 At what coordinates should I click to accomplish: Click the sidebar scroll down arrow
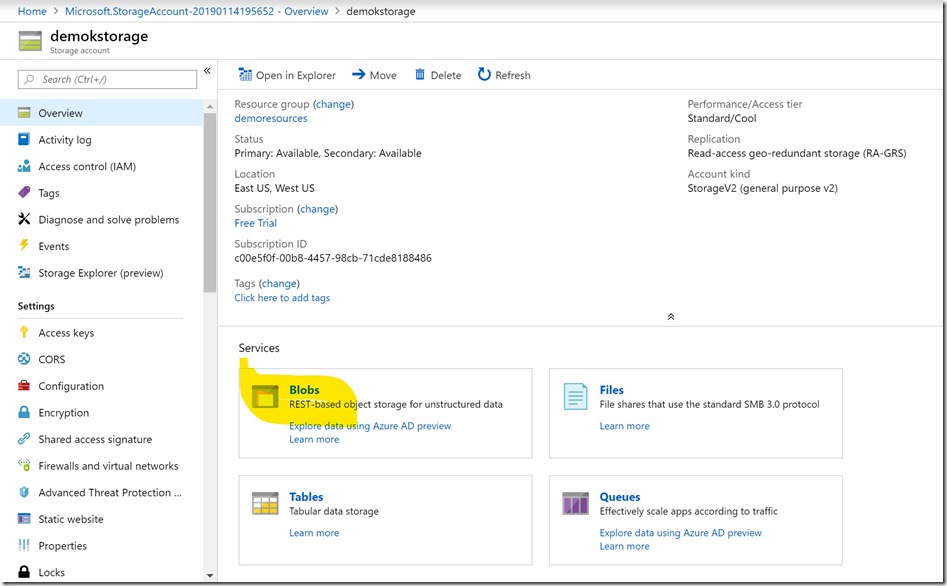210,575
